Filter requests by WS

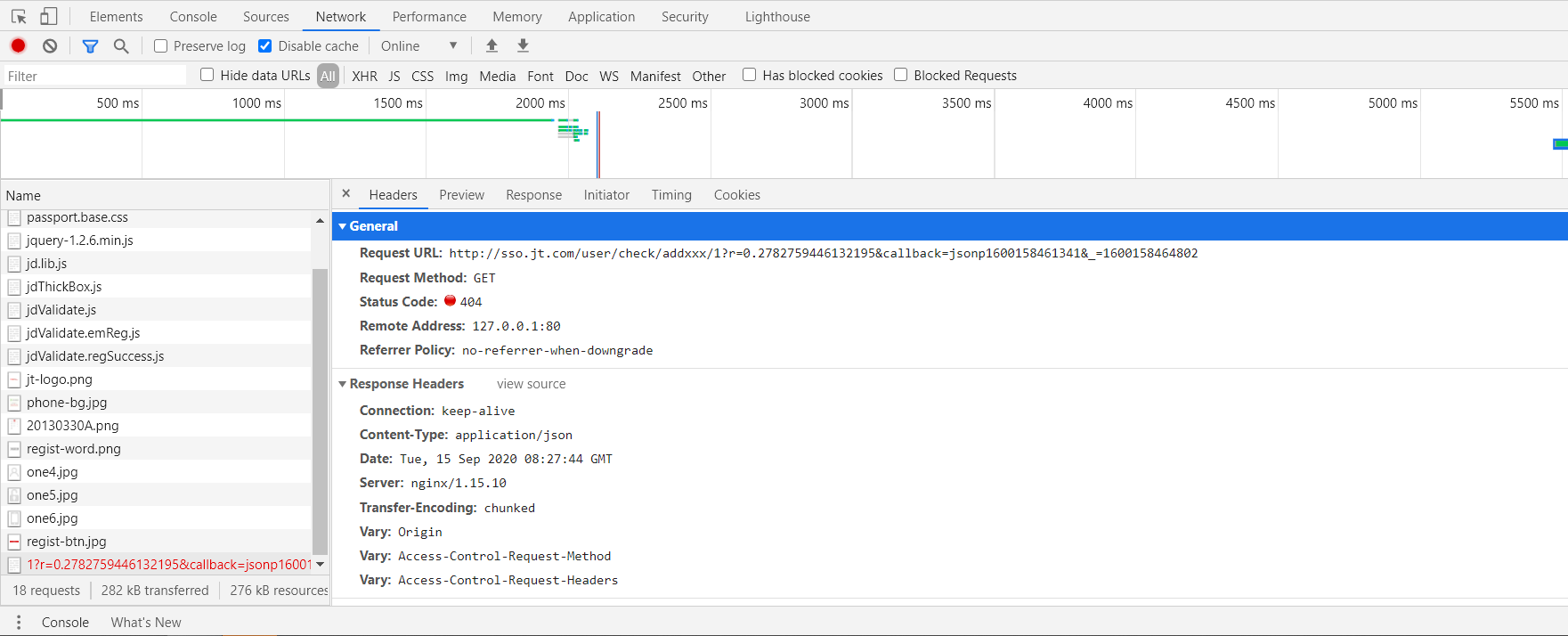(x=609, y=76)
